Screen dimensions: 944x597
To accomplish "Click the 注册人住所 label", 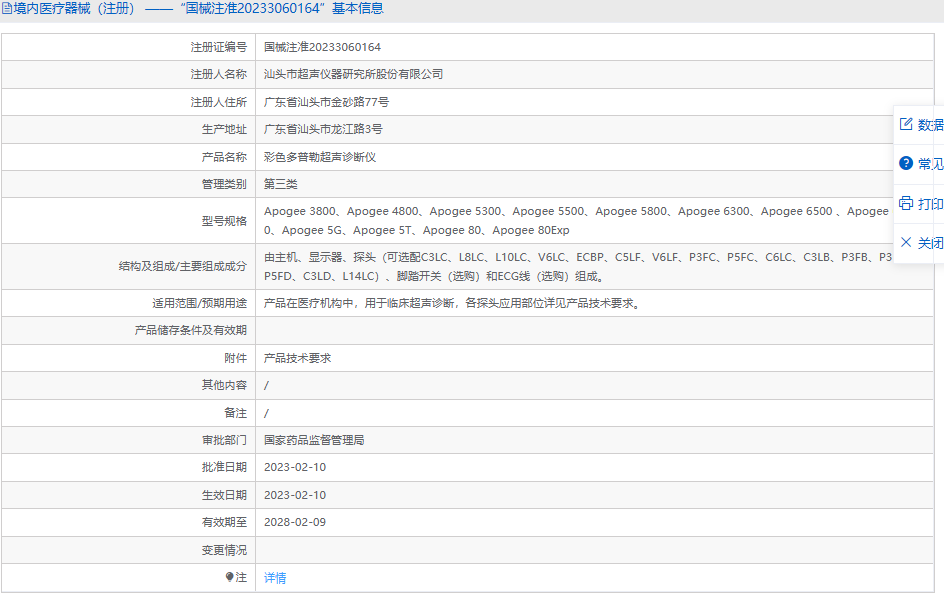I will 219,102.
